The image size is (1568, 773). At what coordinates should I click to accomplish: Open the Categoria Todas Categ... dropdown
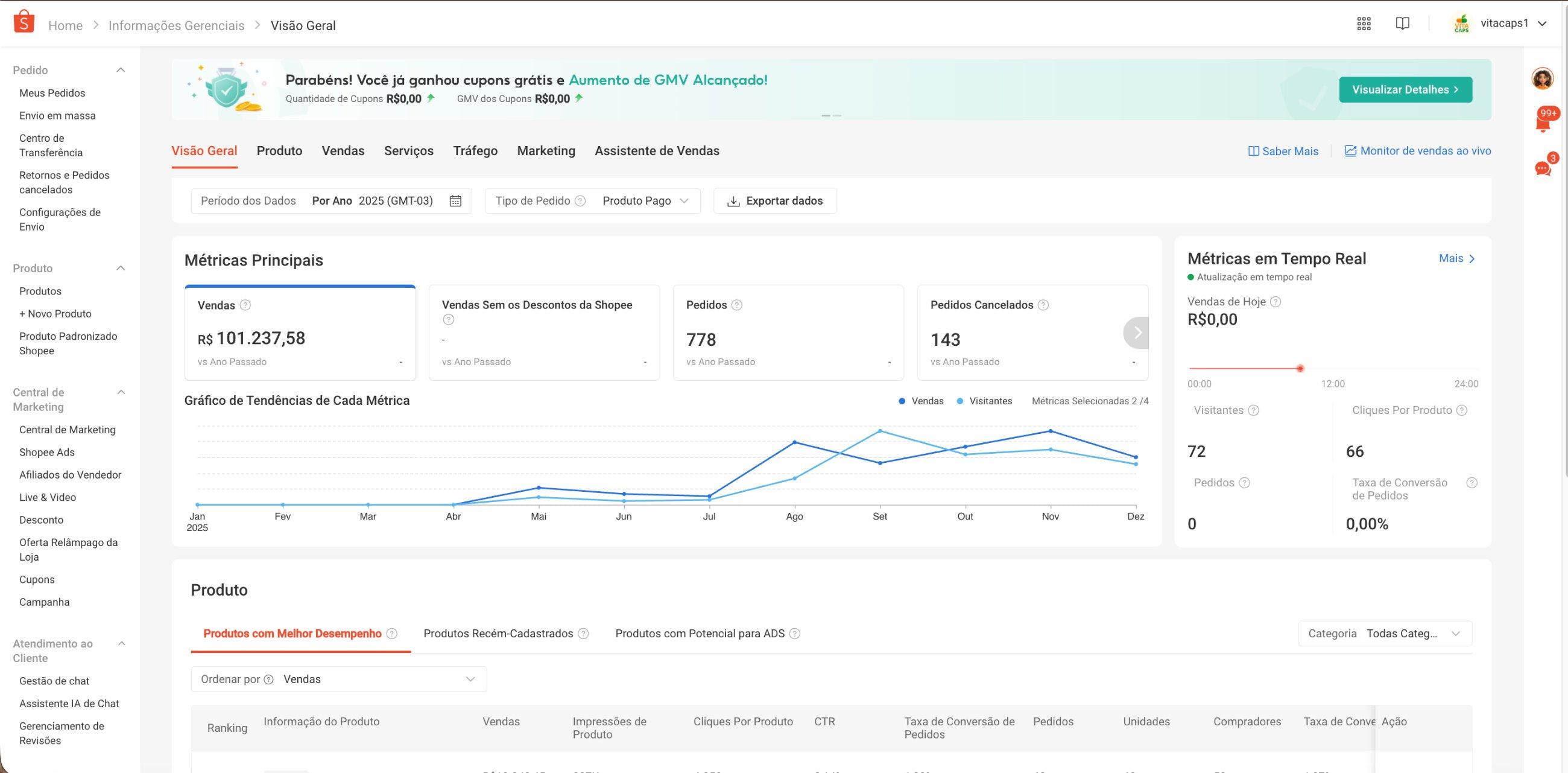[1385, 634]
